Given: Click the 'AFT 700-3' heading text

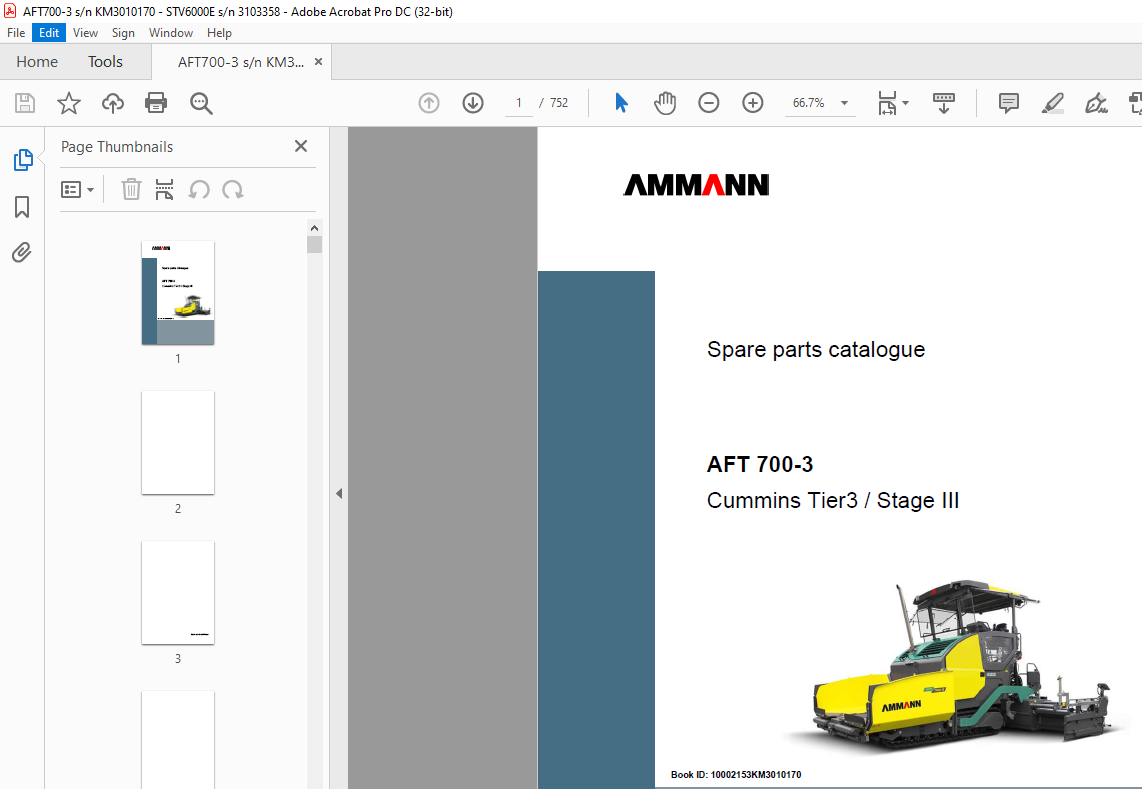Looking at the screenshot, I should [760, 464].
